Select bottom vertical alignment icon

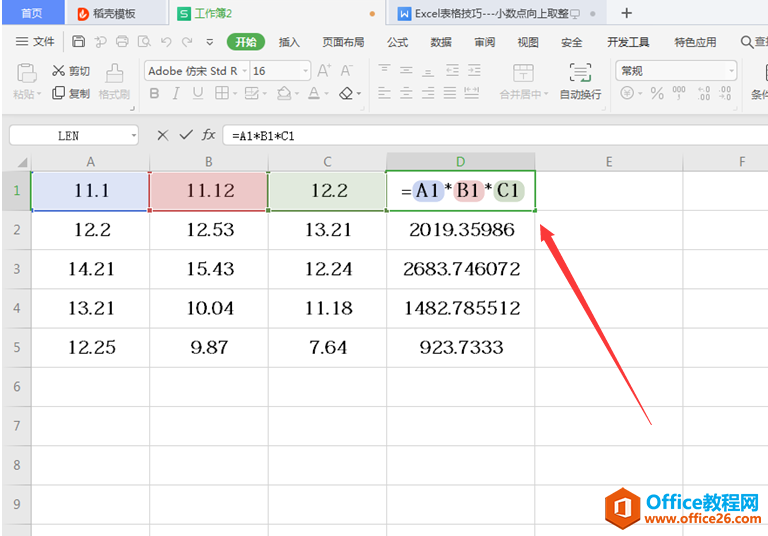pos(428,71)
